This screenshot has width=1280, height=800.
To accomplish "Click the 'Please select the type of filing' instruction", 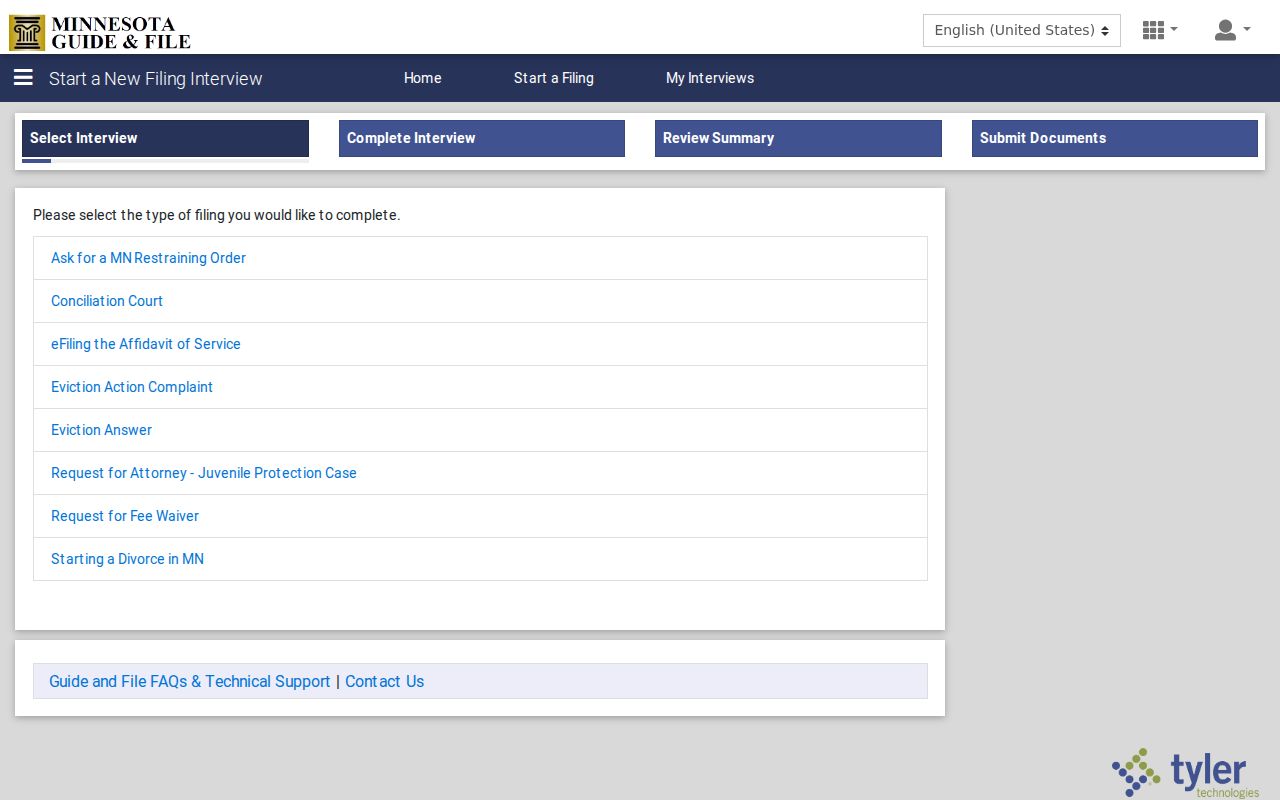I will click(x=216, y=215).
